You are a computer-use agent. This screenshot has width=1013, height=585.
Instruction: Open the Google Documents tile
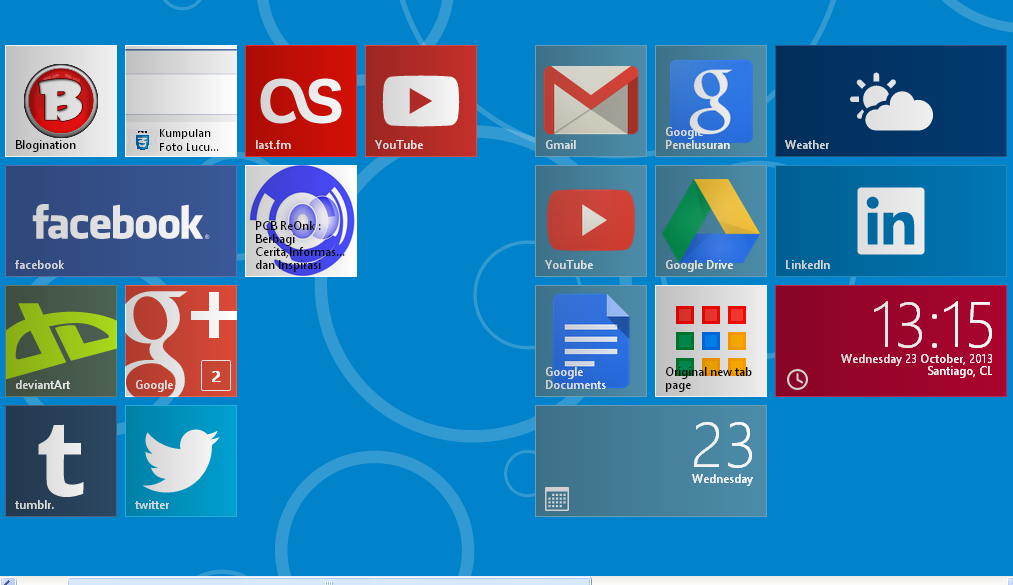click(x=591, y=341)
